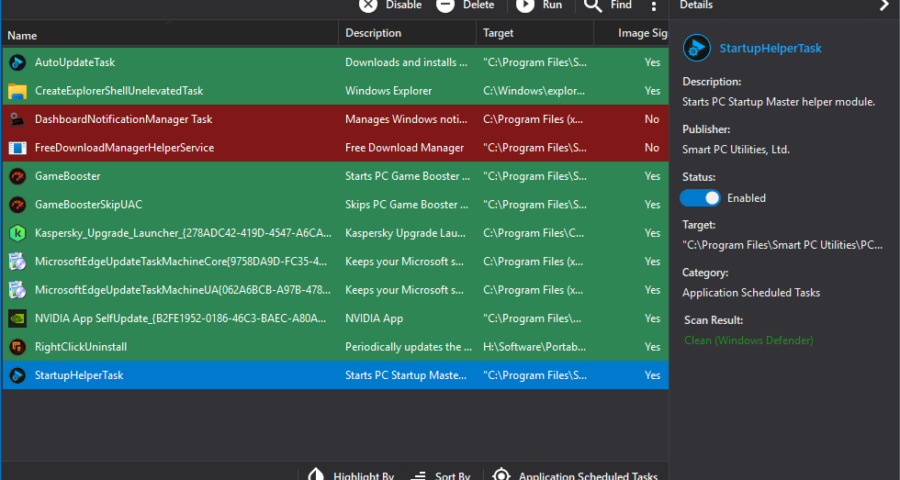
Task: Open the Sort By dropdown
Action: pyautogui.click(x=441, y=475)
